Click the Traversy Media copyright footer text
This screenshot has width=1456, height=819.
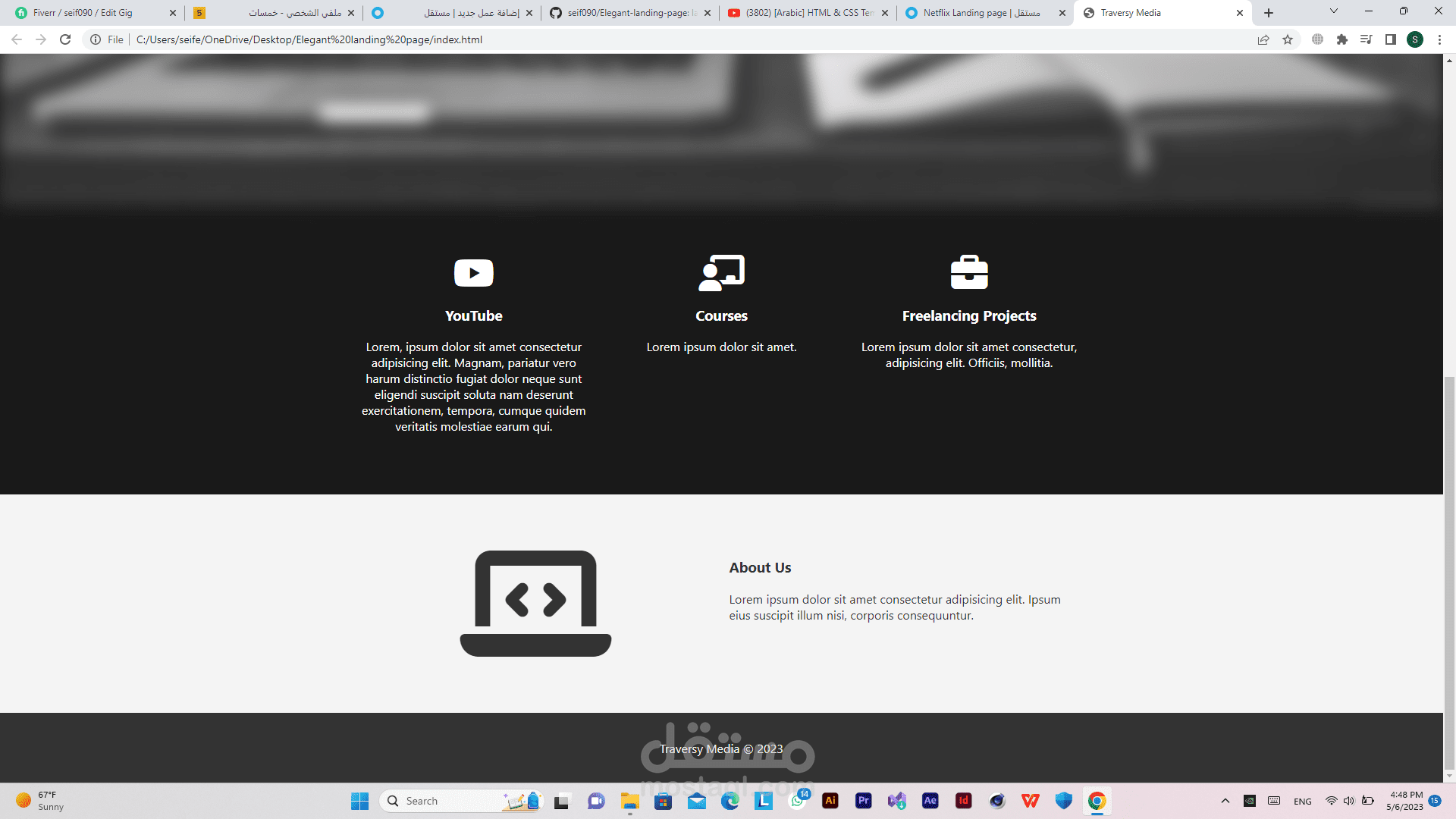click(721, 748)
